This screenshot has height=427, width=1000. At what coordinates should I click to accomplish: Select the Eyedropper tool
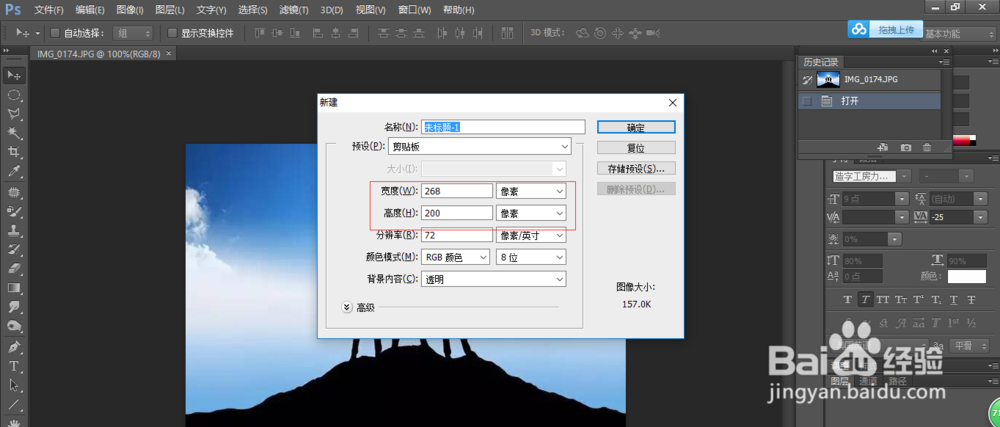[14, 171]
